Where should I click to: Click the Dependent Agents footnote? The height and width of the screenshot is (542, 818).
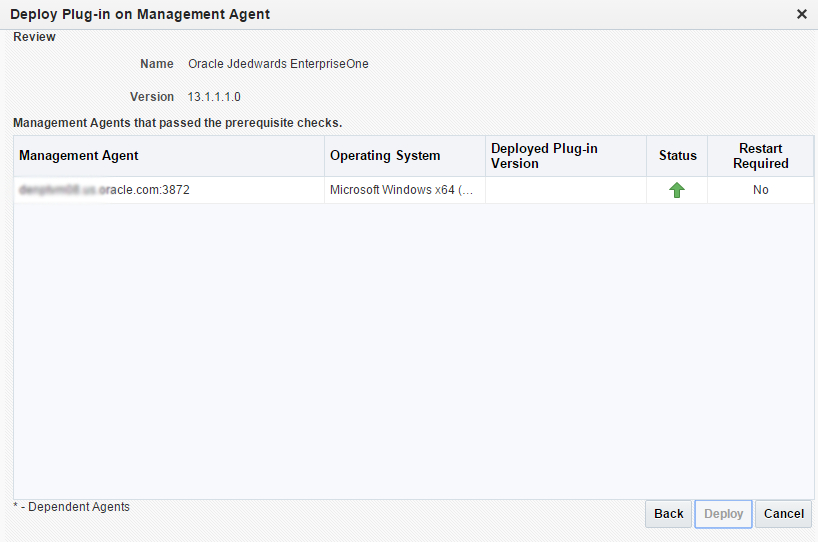[x=72, y=507]
